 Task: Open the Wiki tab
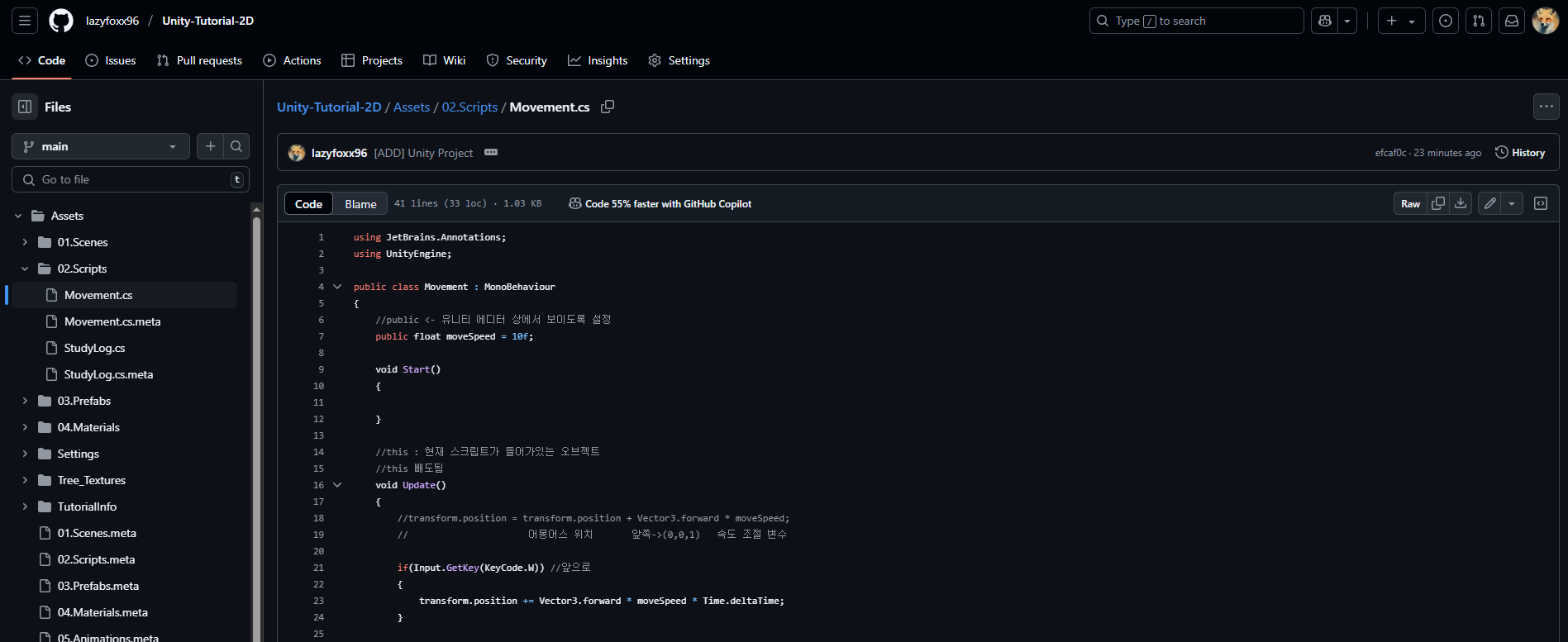pos(445,60)
